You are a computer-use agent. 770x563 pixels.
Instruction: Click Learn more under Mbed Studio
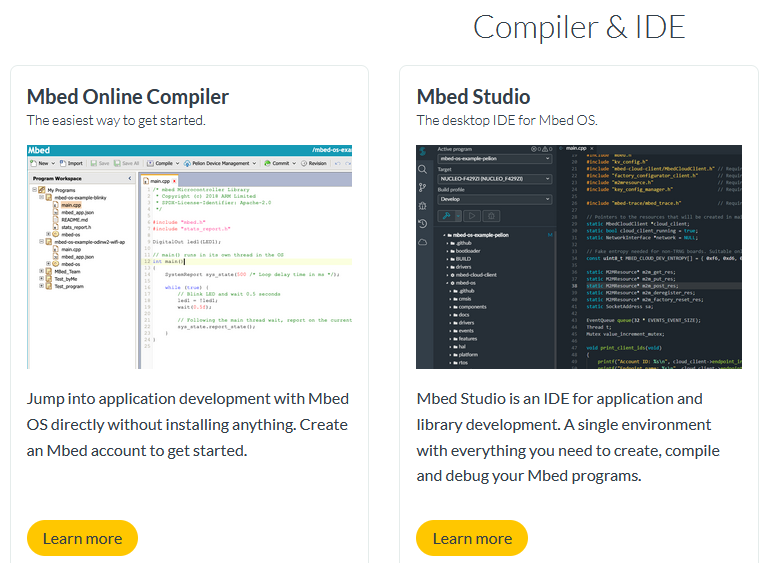pyautogui.click(x=472, y=538)
